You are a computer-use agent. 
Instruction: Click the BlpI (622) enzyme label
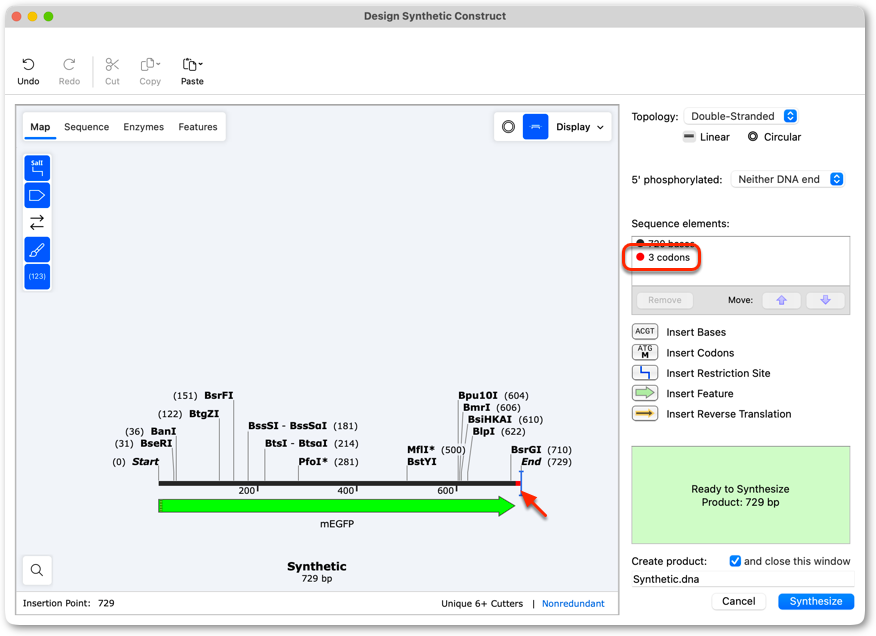coord(498,431)
